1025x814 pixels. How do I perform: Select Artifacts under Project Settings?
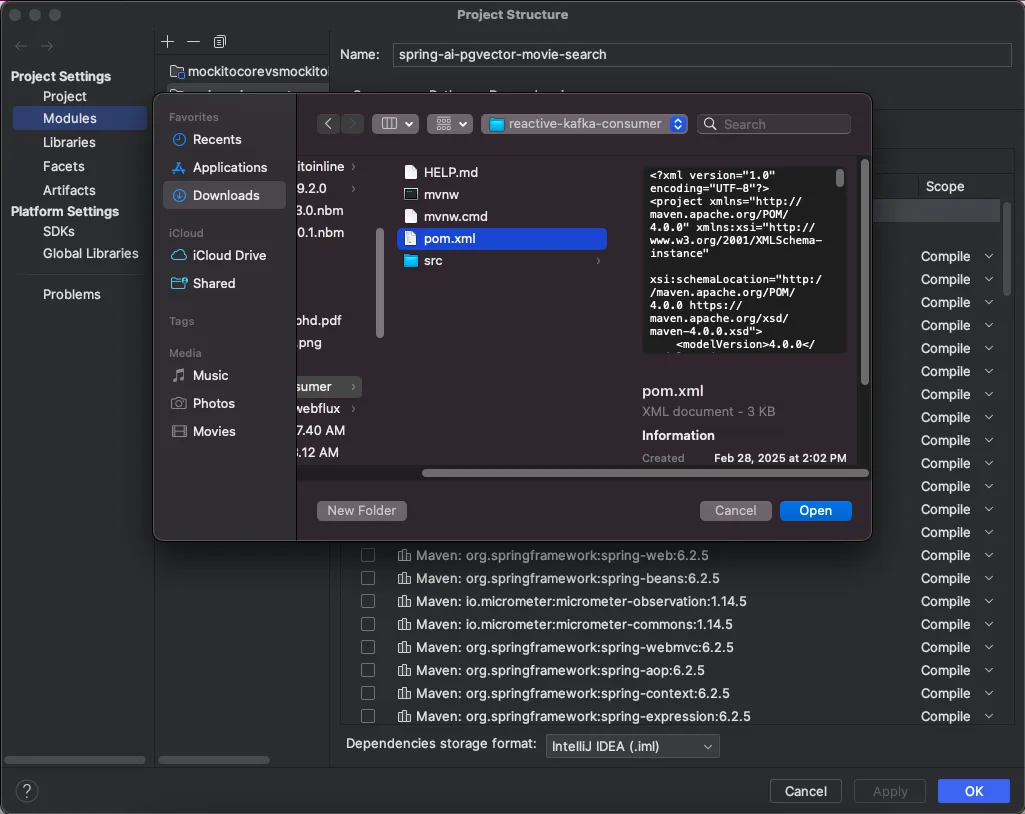click(69, 190)
